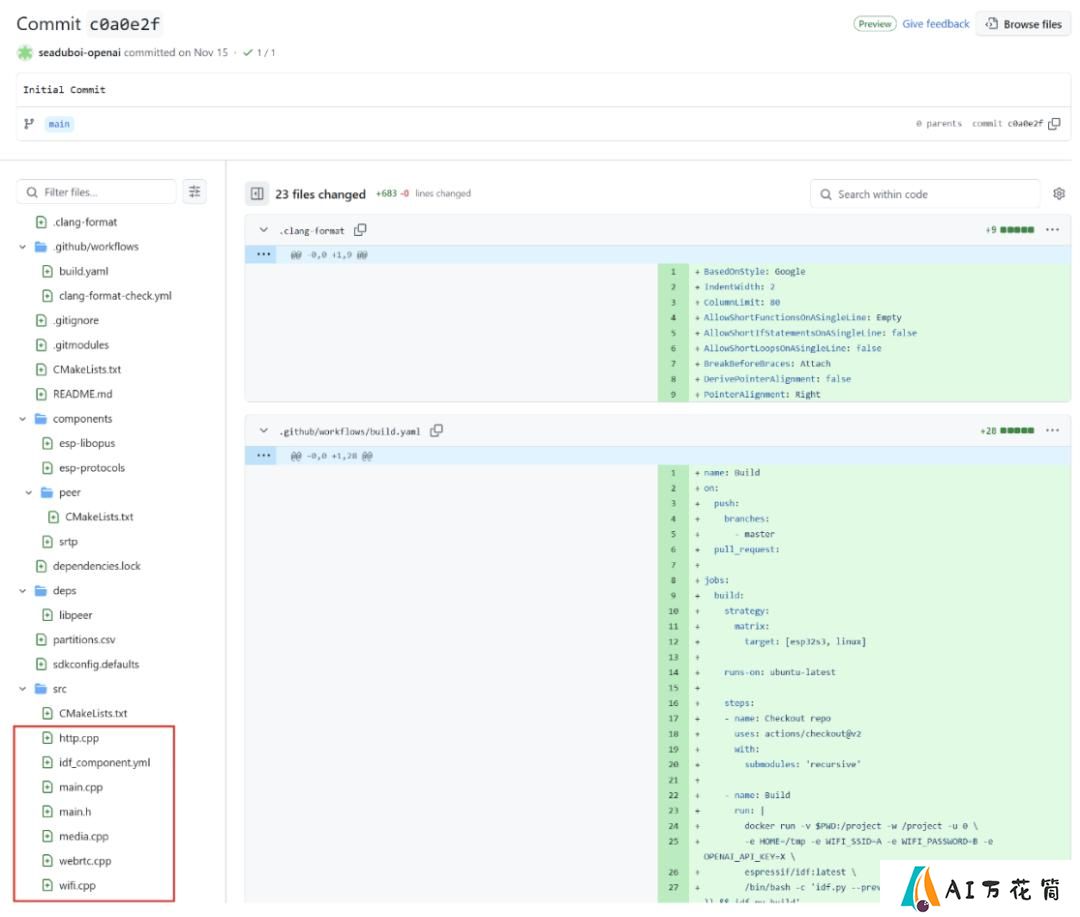Copy the full commit SHA c0a0e2f
The width and height of the screenshot is (1080, 917).
click(1054, 124)
